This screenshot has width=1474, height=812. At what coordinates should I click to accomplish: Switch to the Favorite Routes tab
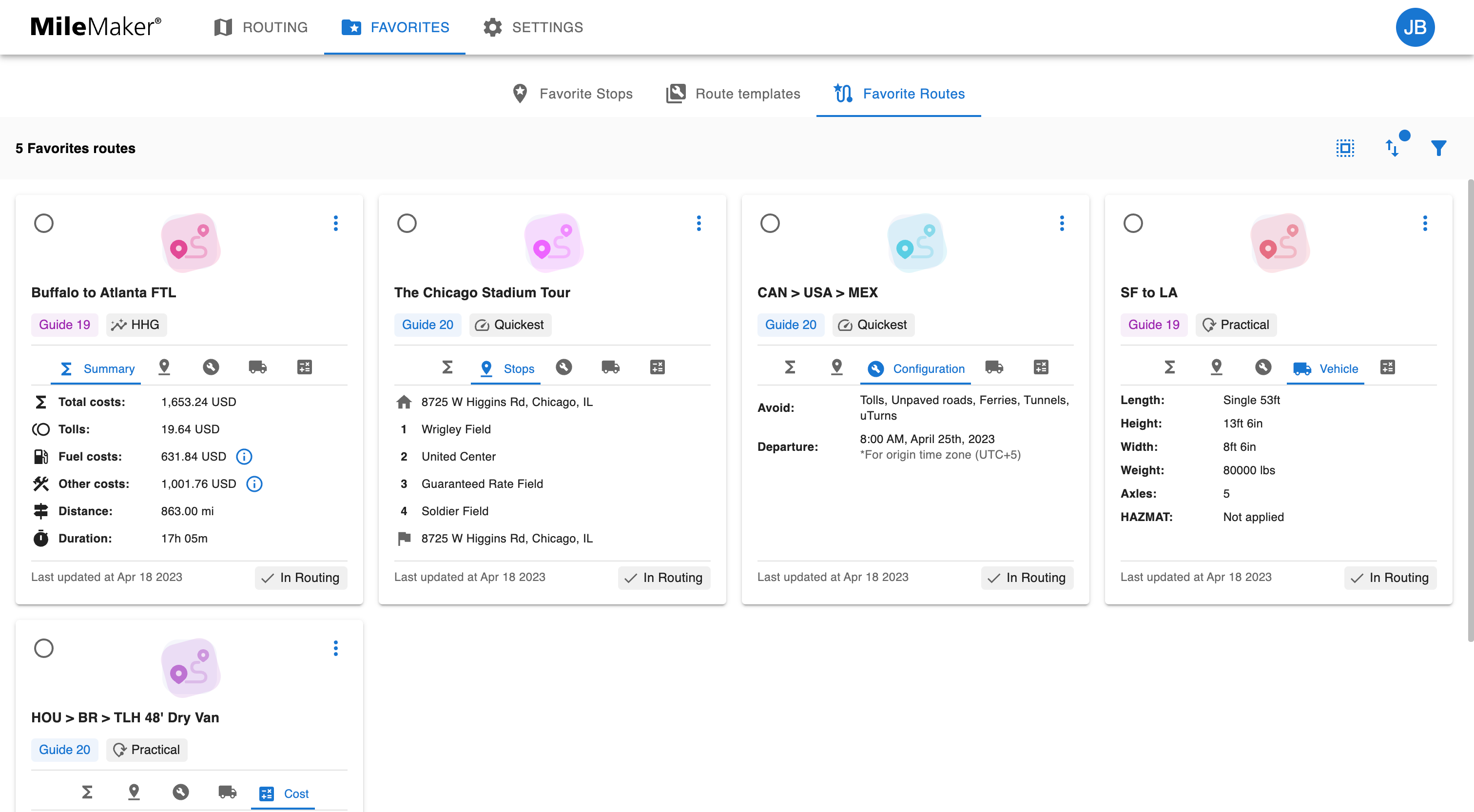click(x=899, y=93)
